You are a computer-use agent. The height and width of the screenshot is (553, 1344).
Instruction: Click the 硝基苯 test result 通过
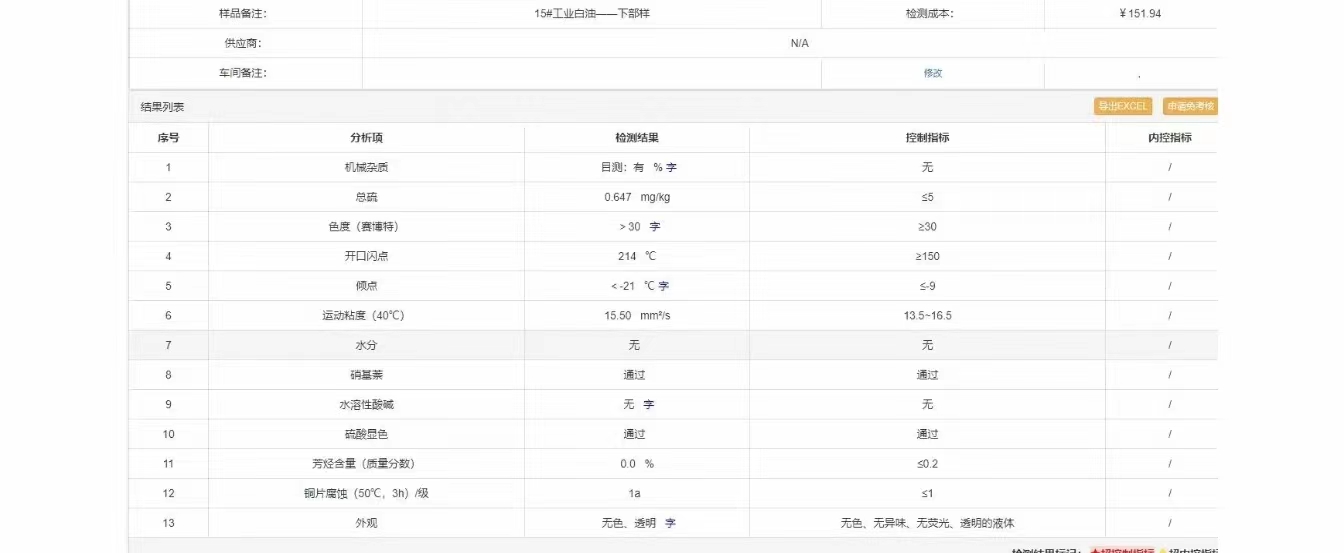[x=635, y=375]
